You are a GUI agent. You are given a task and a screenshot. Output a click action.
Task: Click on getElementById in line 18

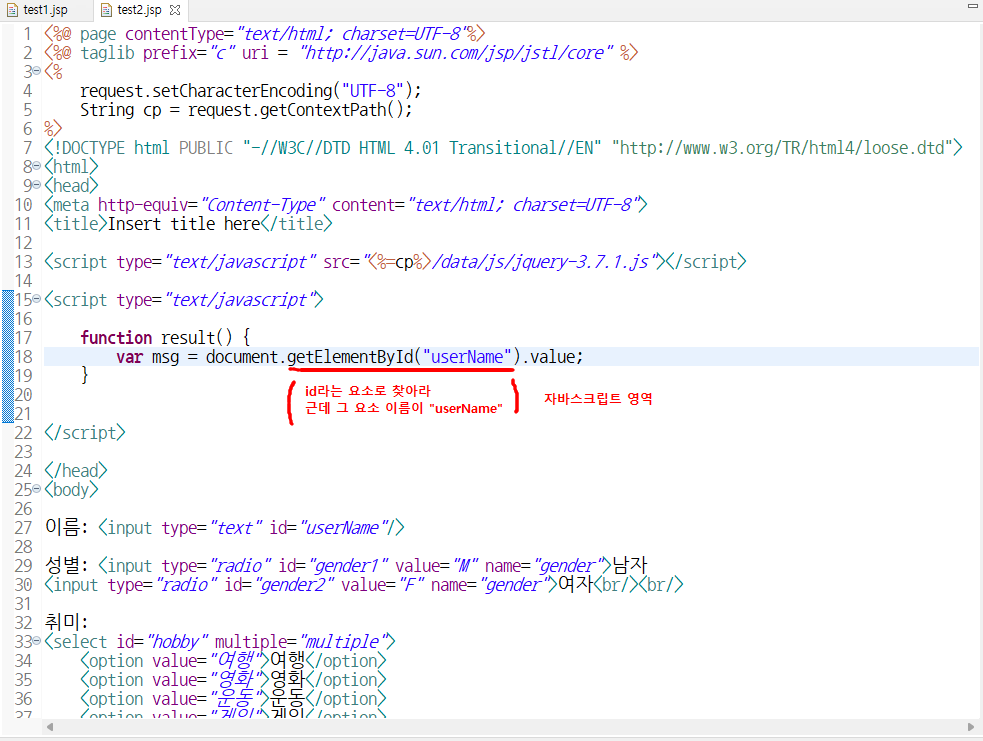click(x=350, y=357)
